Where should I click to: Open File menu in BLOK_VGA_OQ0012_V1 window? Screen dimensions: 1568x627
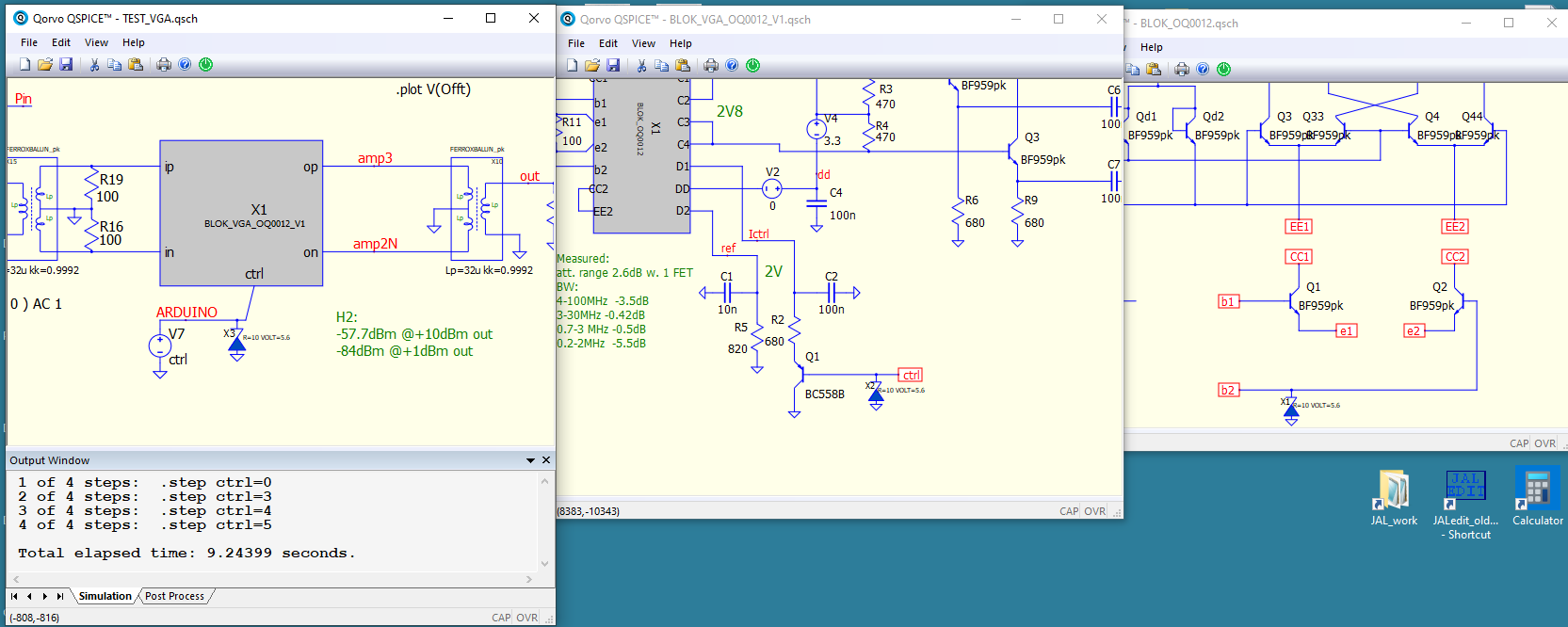point(576,43)
